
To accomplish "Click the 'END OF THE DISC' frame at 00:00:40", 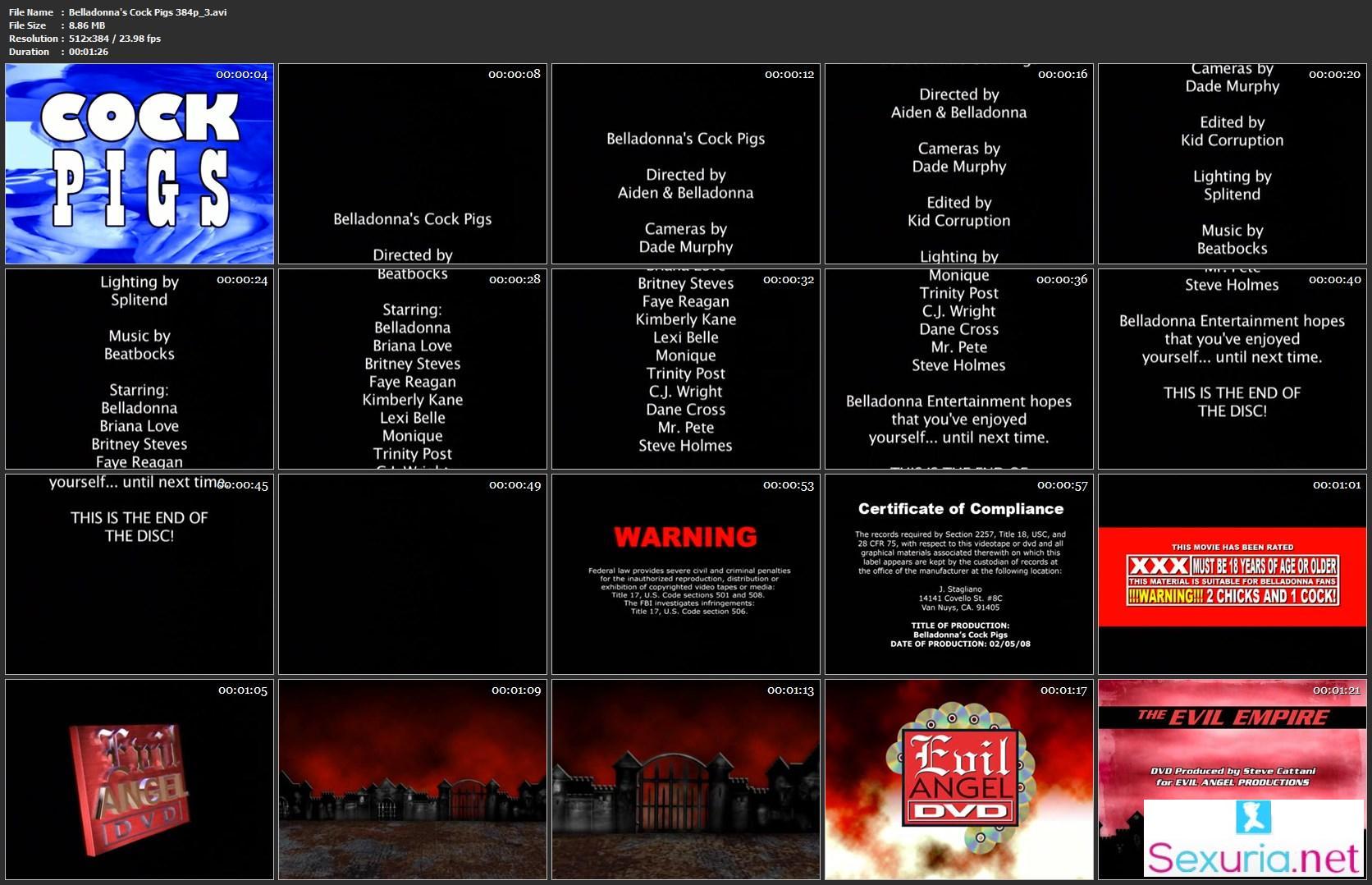I will click(x=1232, y=369).
